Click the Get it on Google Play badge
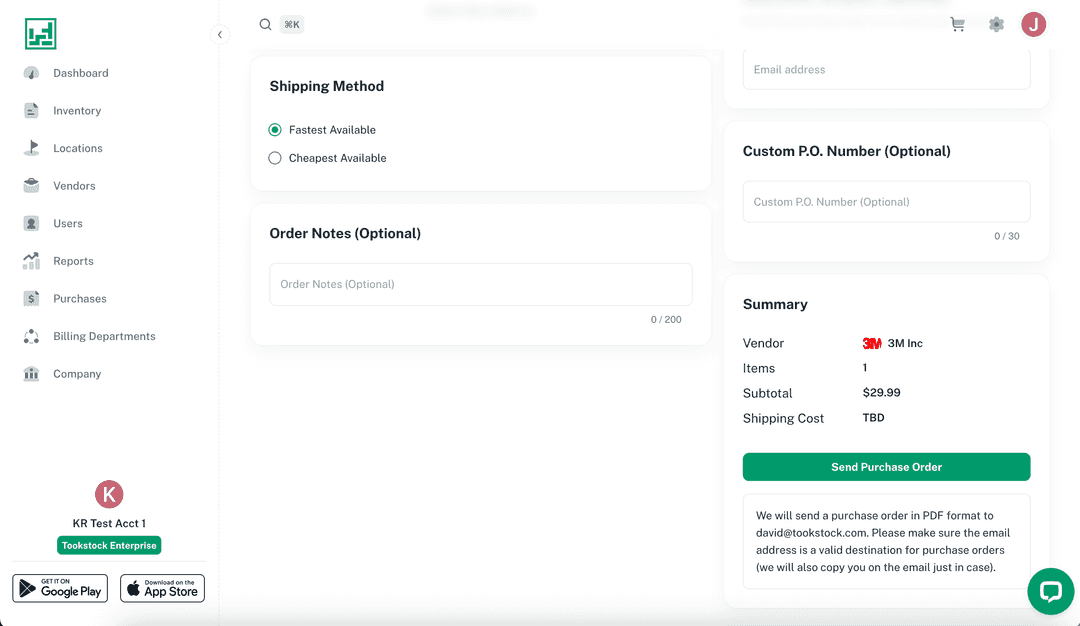The height and width of the screenshot is (626, 1080). click(60, 588)
